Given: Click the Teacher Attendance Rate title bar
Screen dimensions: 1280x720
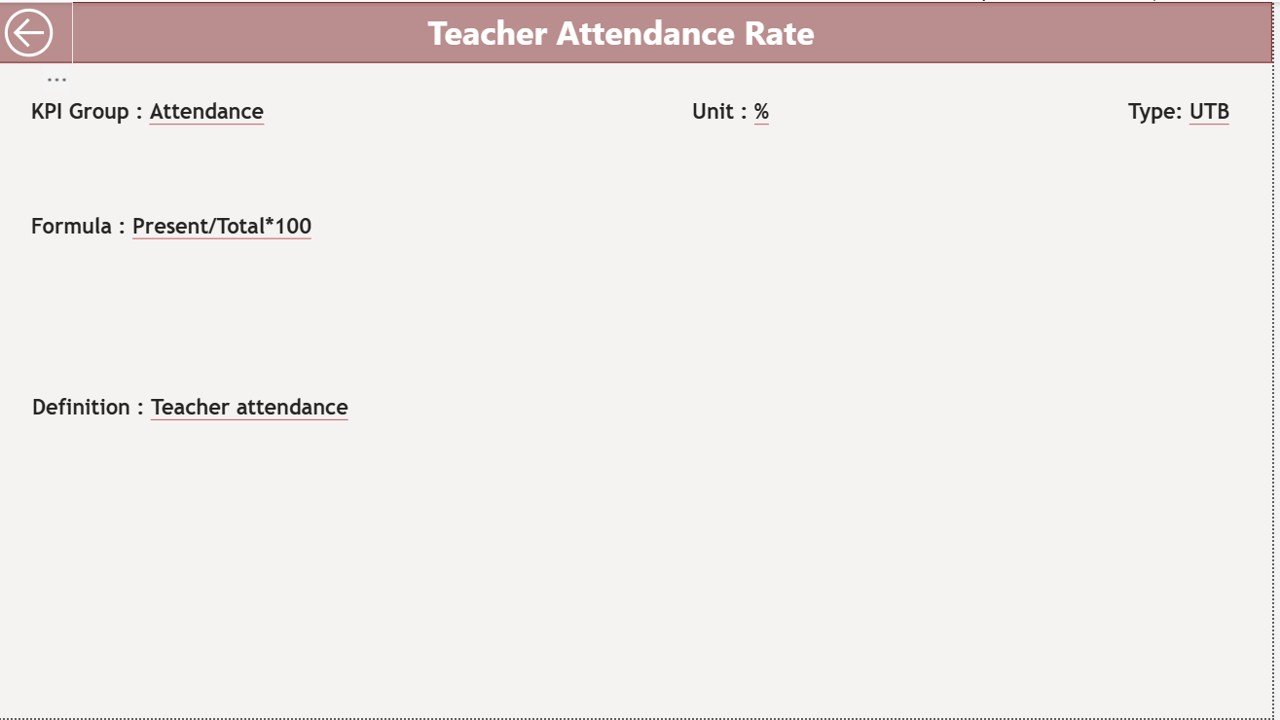Looking at the screenshot, I should 621,33.
